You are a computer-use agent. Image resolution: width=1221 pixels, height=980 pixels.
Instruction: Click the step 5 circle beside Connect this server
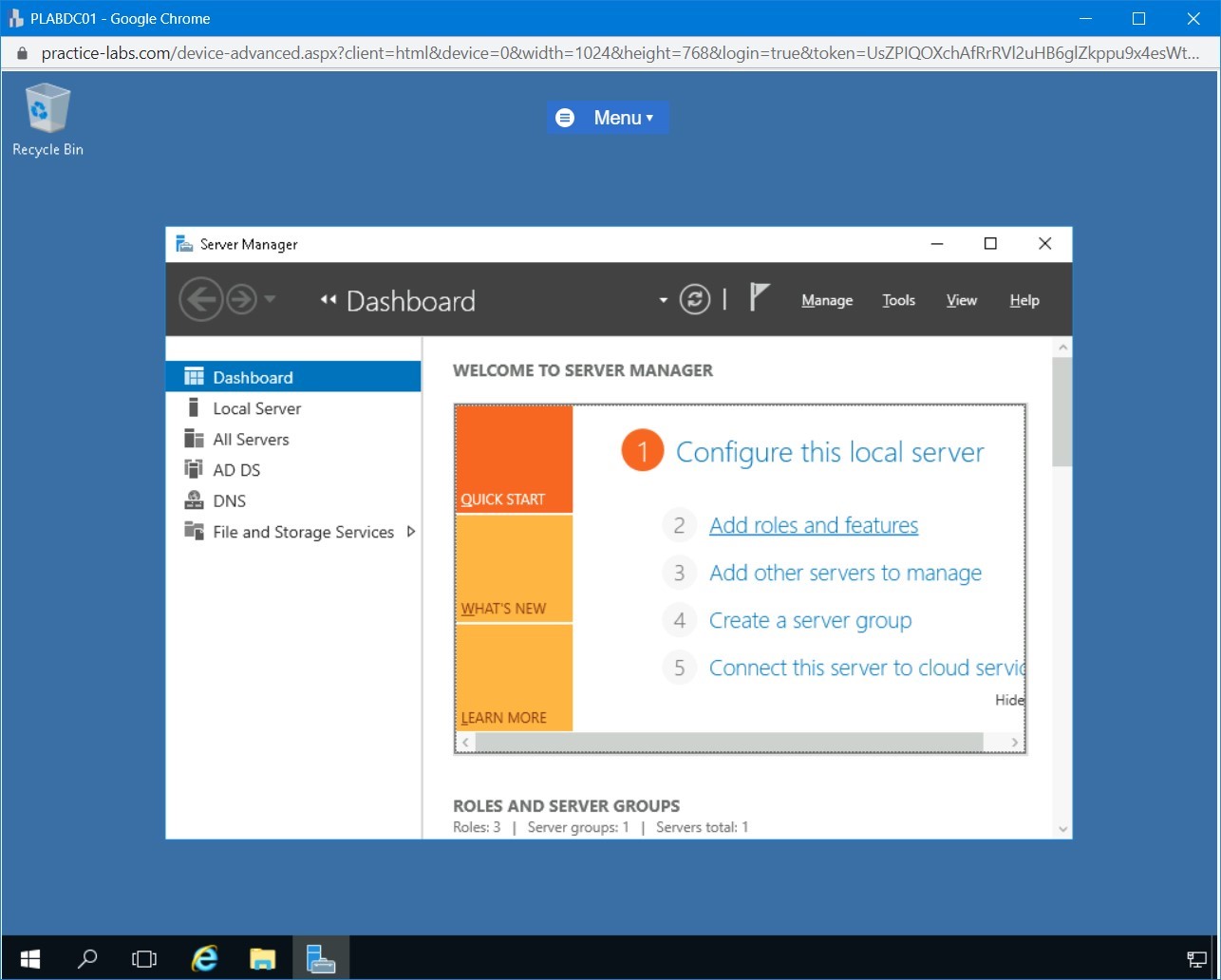click(679, 668)
